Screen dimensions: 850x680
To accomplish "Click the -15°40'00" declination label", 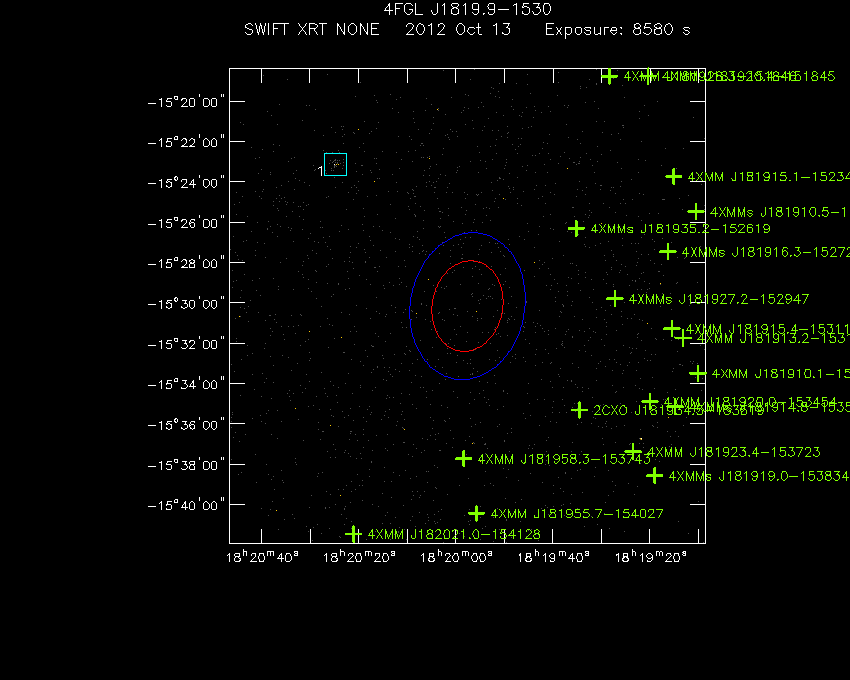I will click(x=186, y=505).
